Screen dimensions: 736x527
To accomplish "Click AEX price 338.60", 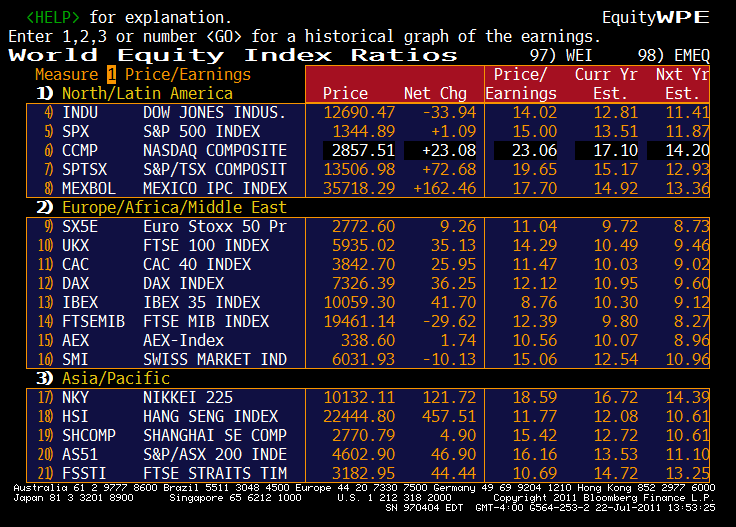I will pos(368,340).
